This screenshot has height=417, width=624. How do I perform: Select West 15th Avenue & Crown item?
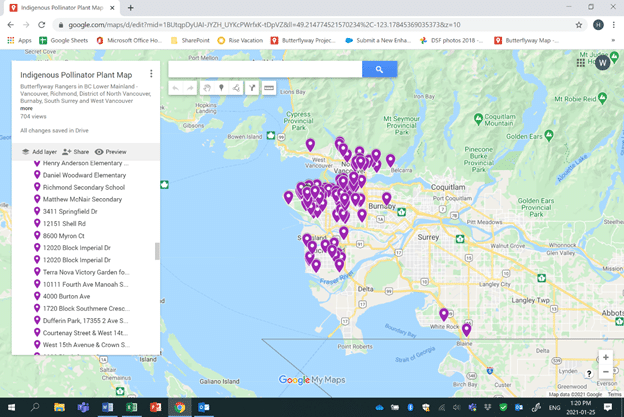pos(86,345)
